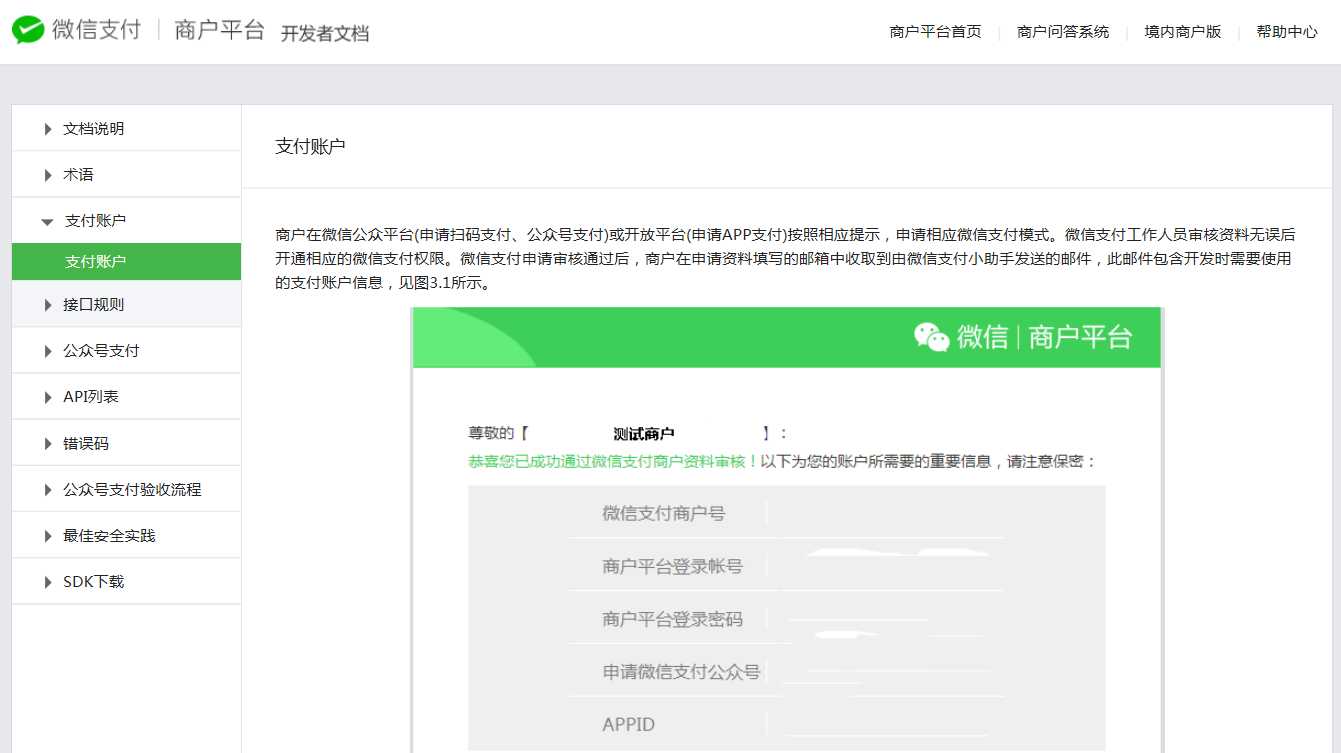Click the green 恭喜您已成功通过 message text
Screen dimensions: 1341x753
pyautogui.click(x=613, y=461)
